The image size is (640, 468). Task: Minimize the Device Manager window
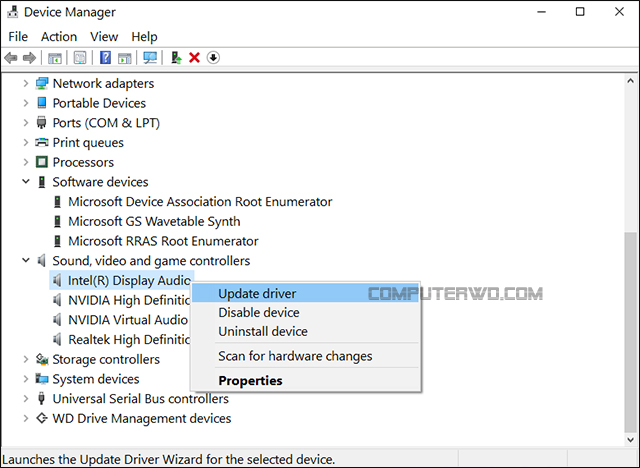click(x=542, y=12)
